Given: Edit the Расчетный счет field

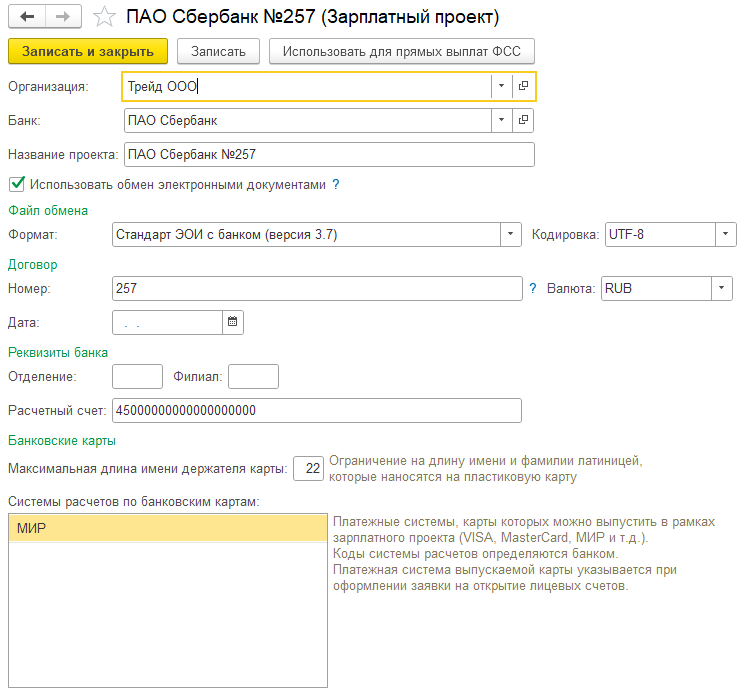Looking at the screenshot, I should pos(317,411).
